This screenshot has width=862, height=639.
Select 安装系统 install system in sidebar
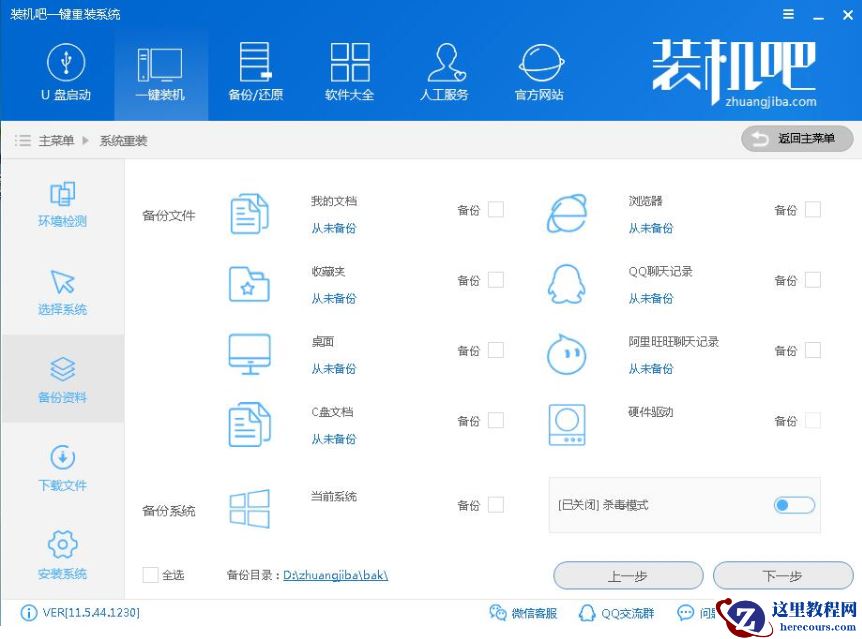point(62,555)
